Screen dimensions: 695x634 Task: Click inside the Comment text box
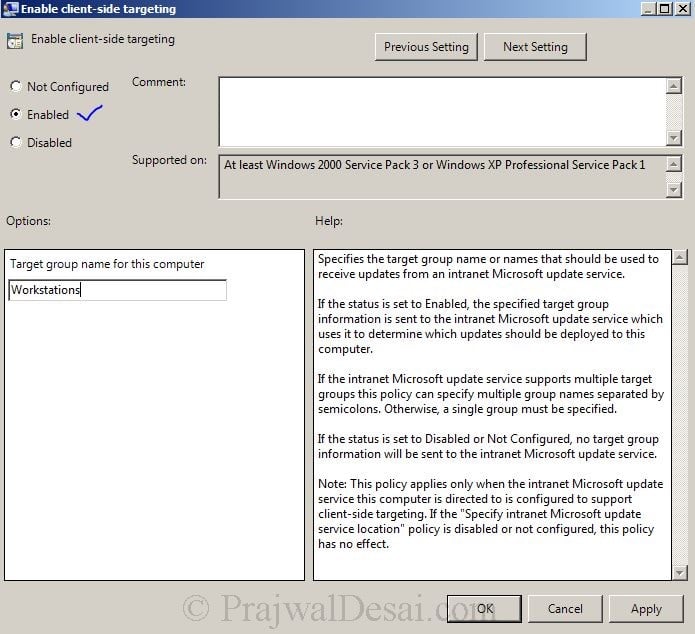442,112
